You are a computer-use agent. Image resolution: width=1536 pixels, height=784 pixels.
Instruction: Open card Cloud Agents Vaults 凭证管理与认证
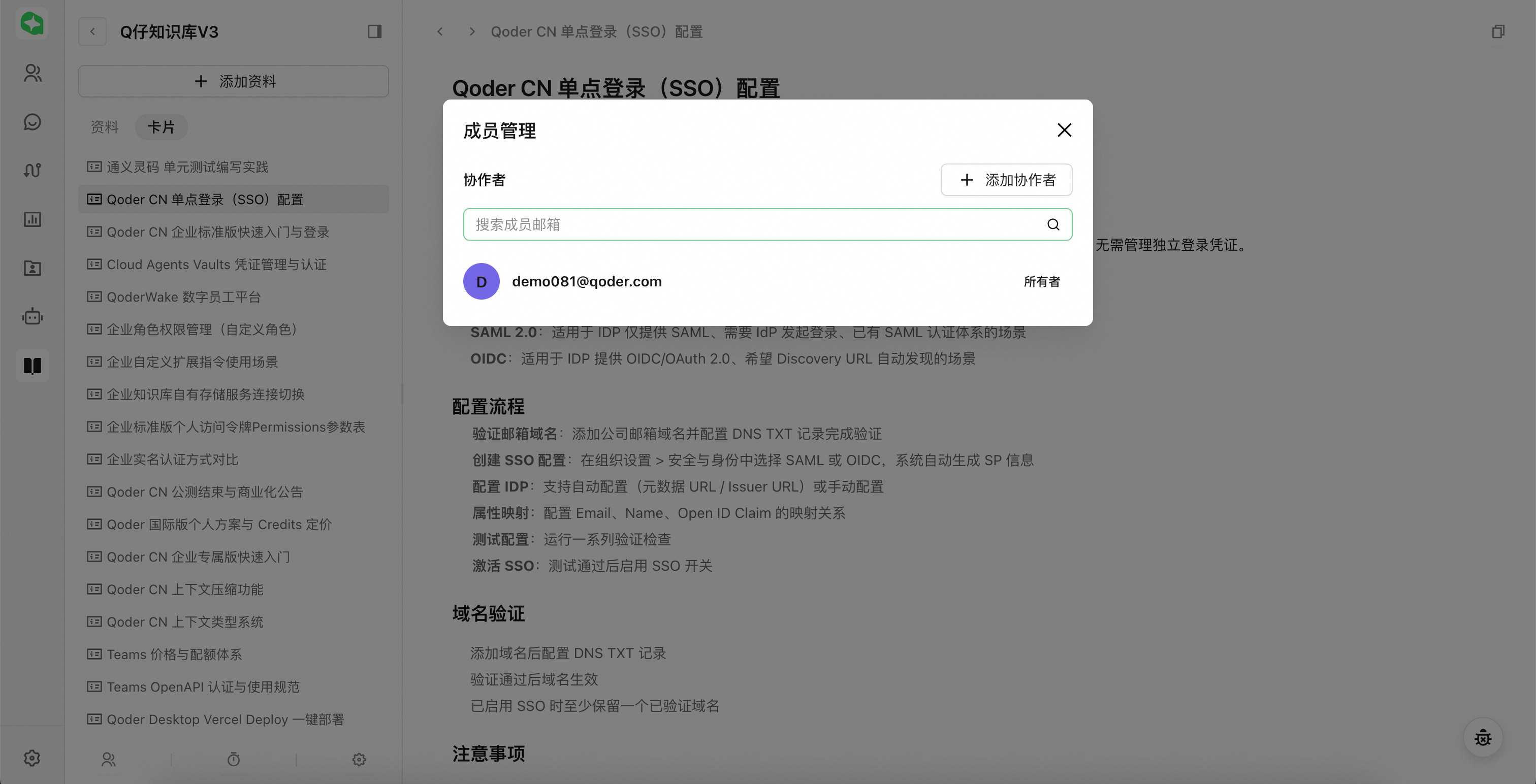[233, 264]
